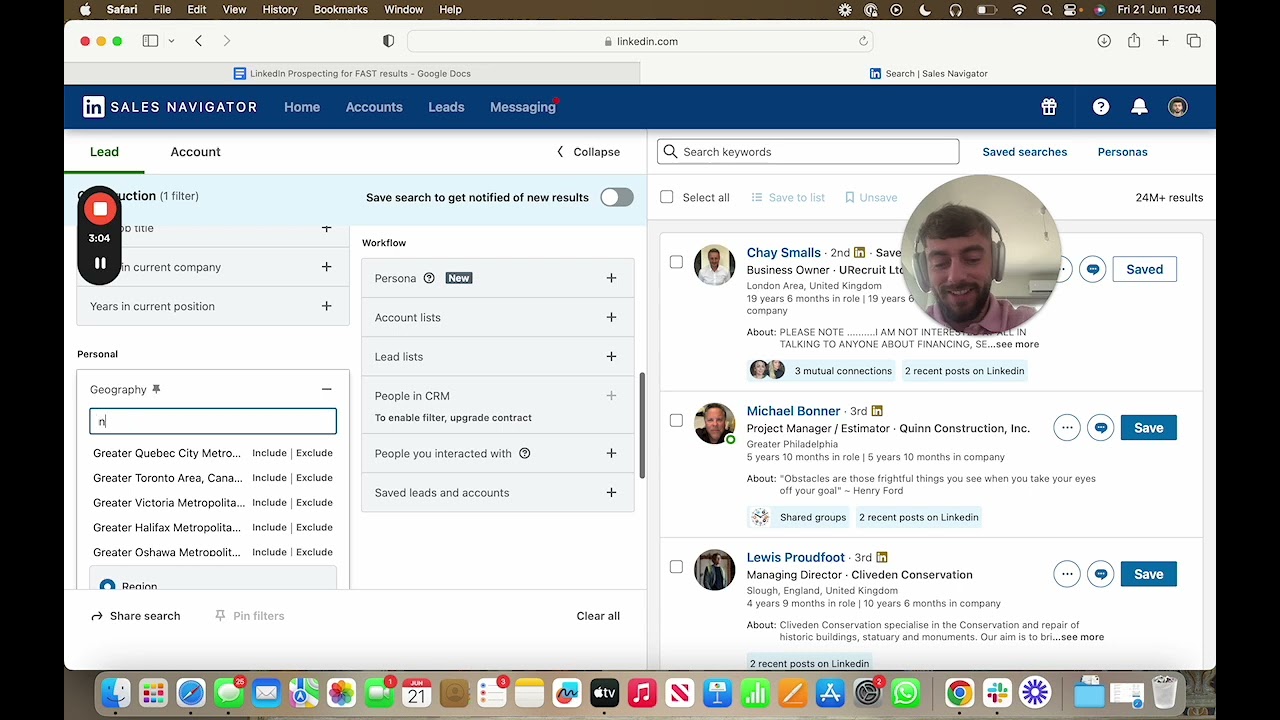Expand the Lead lists filter
Screen dimensions: 1280x720
pyautogui.click(x=611, y=356)
